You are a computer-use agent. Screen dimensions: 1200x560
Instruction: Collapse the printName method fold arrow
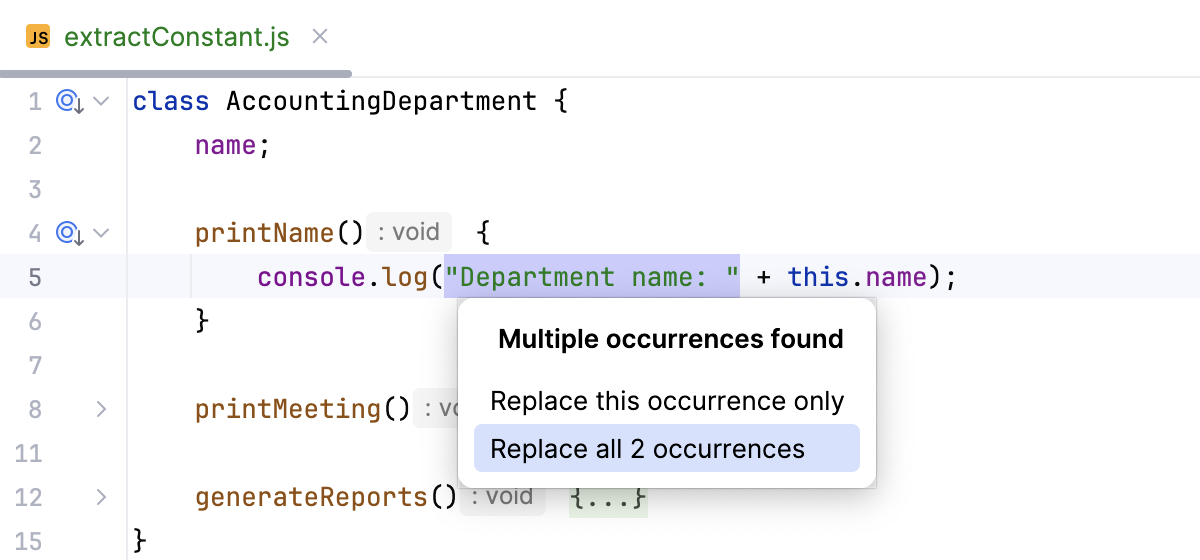point(100,233)
